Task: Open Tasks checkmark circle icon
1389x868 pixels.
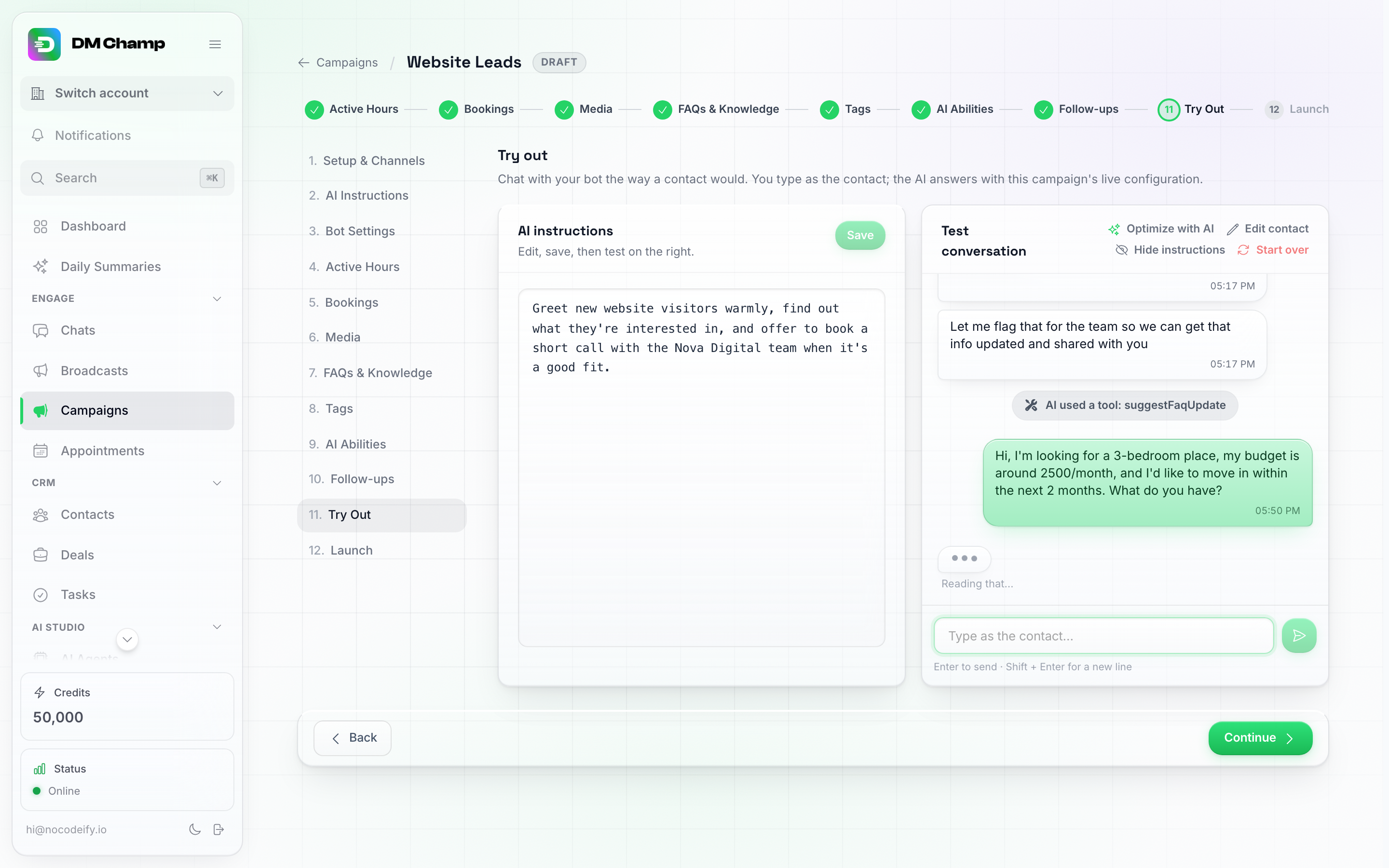Action: tap(40, 595)
